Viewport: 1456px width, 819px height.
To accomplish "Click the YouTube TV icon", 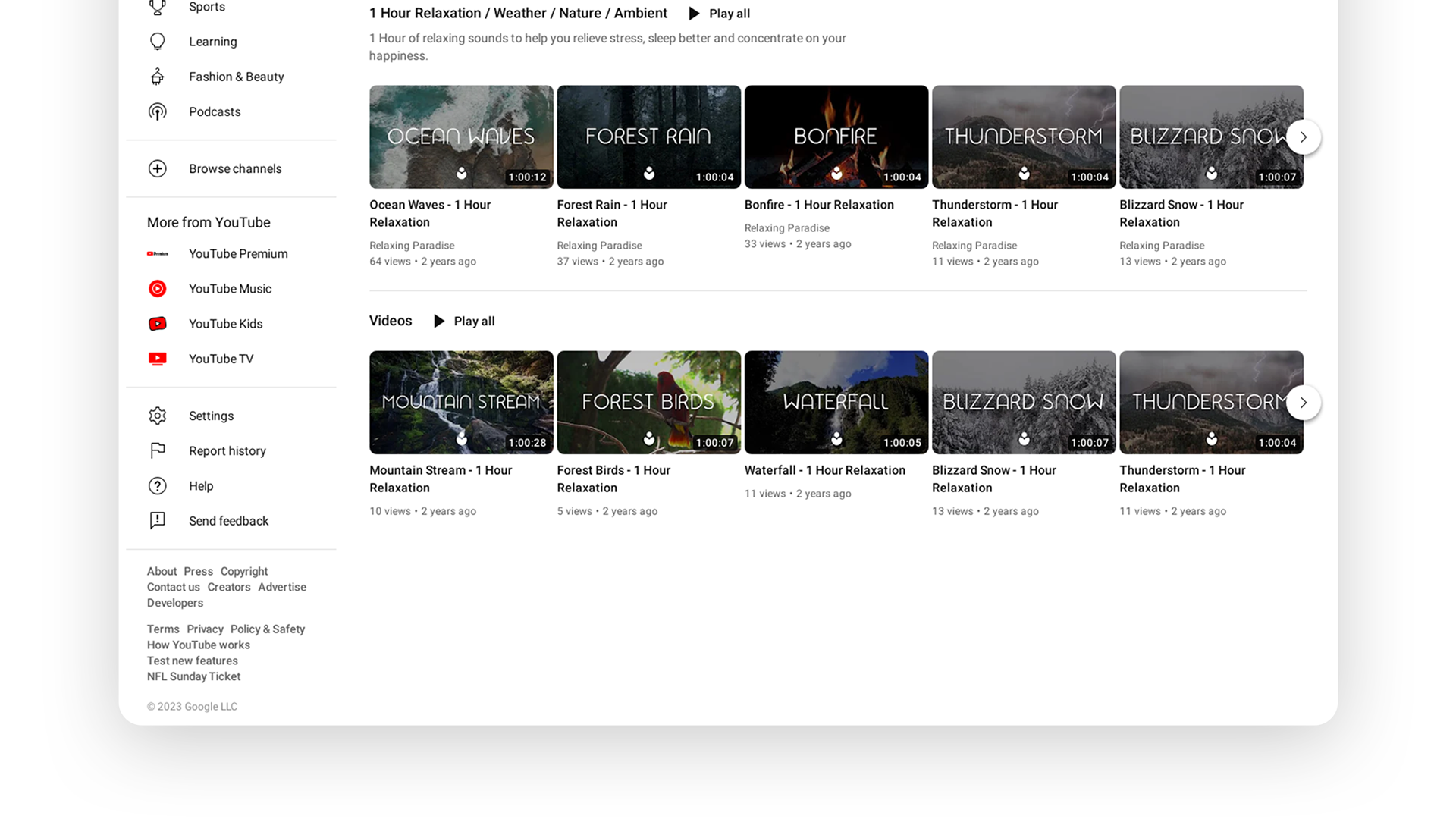I will pos(157,359).
